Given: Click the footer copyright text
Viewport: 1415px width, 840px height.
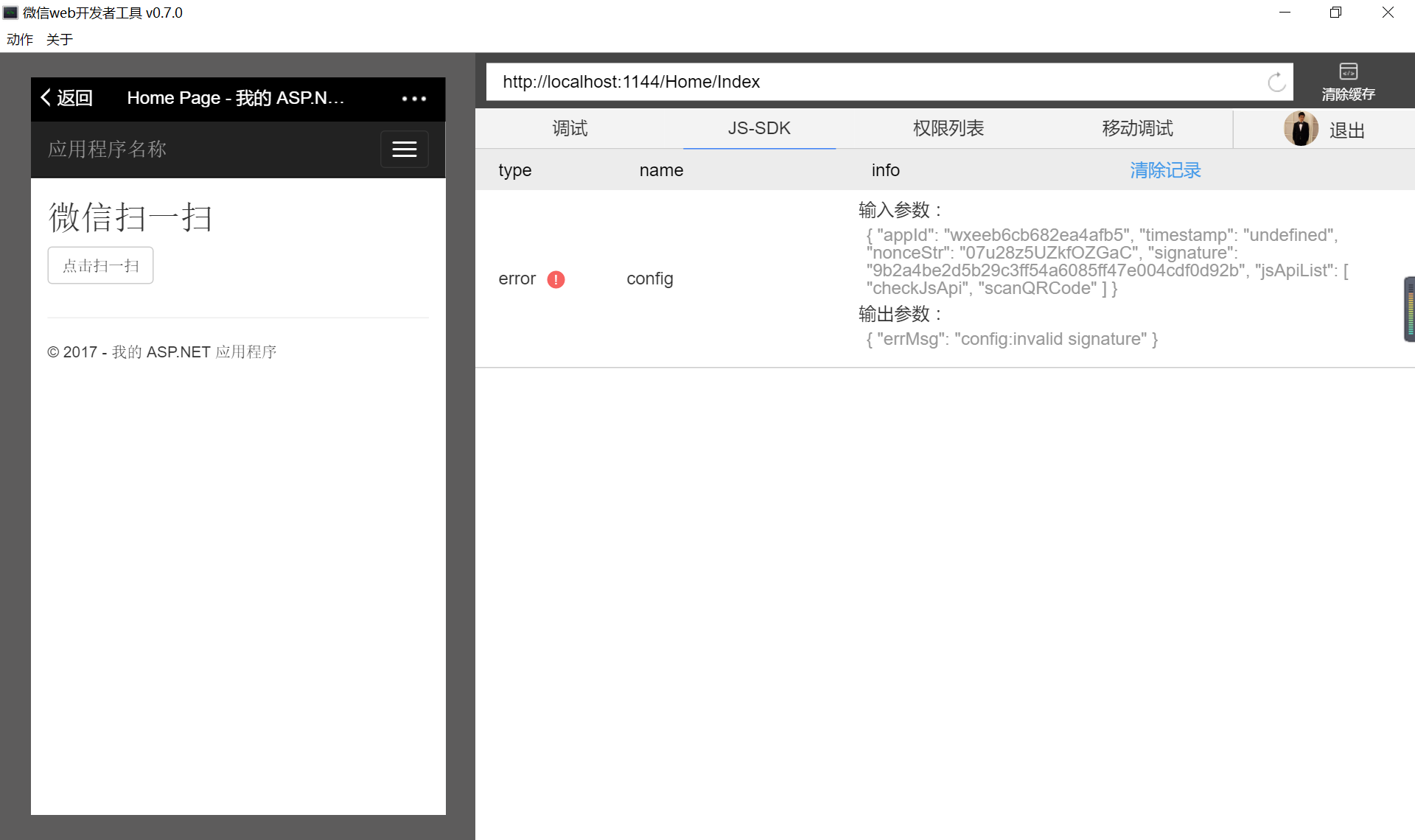Looking at the screenshot, I should (162, 352).
